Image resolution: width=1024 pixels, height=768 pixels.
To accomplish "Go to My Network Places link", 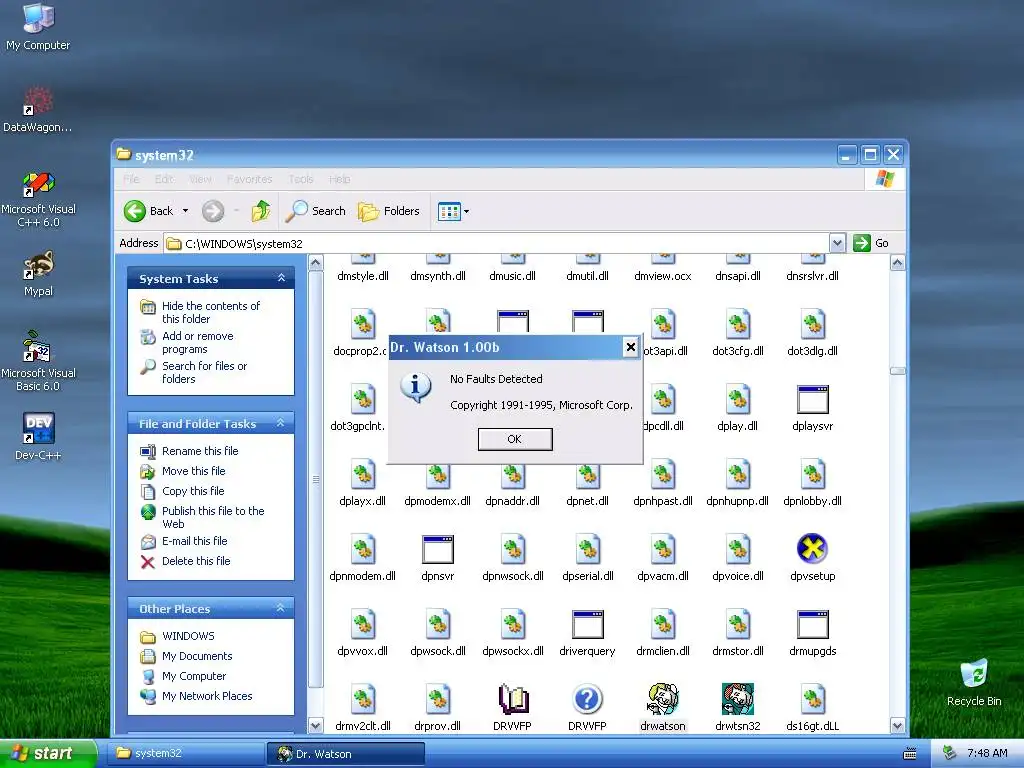I will 206,696.
